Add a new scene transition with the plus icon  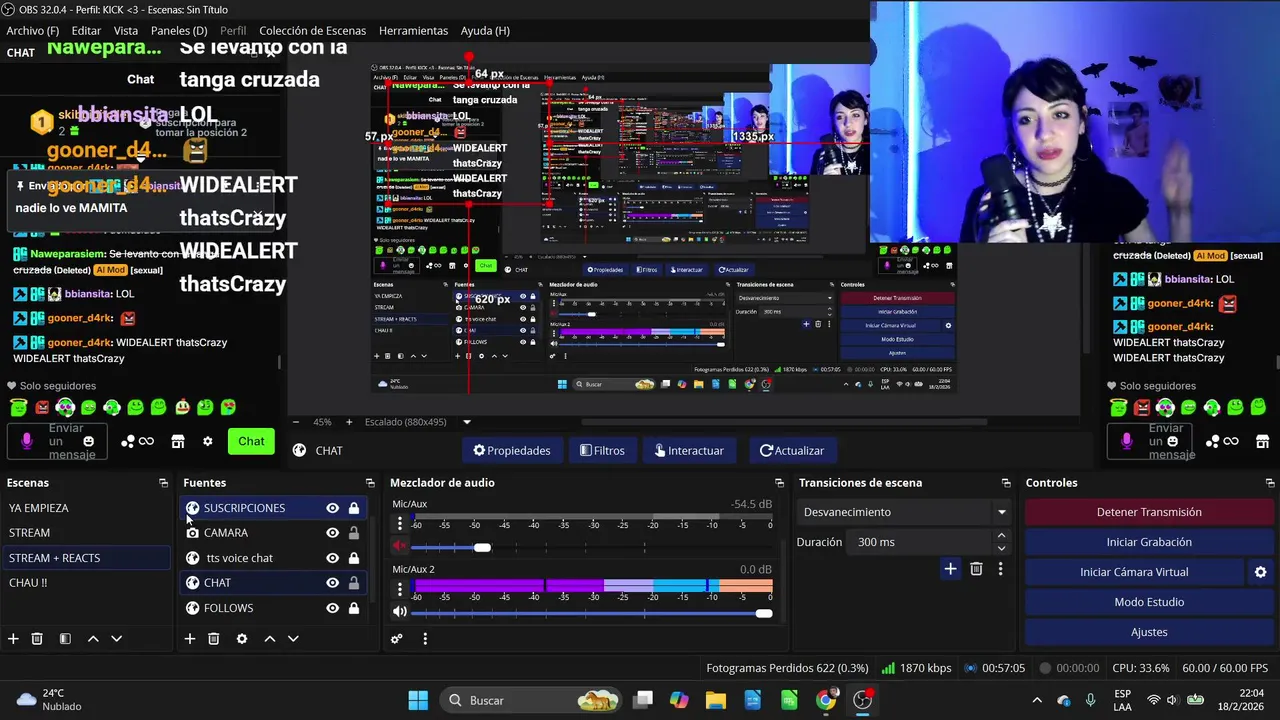[950, 569]
